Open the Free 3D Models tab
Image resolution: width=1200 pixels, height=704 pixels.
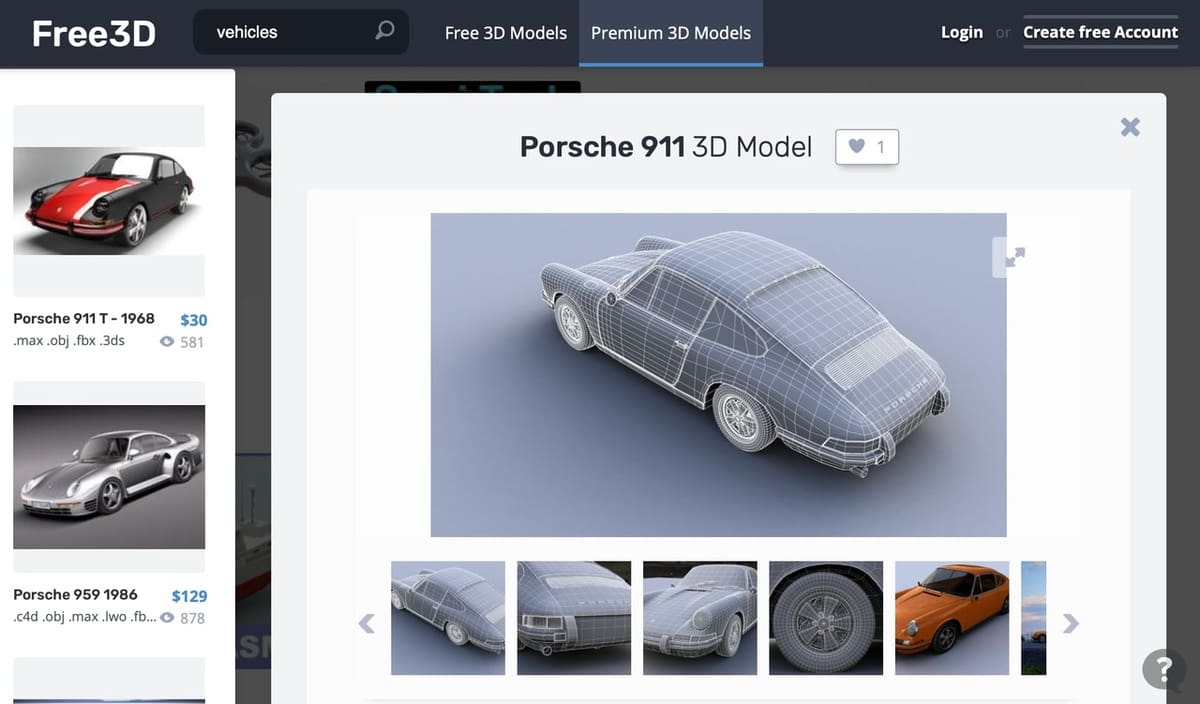click(505, 33)
